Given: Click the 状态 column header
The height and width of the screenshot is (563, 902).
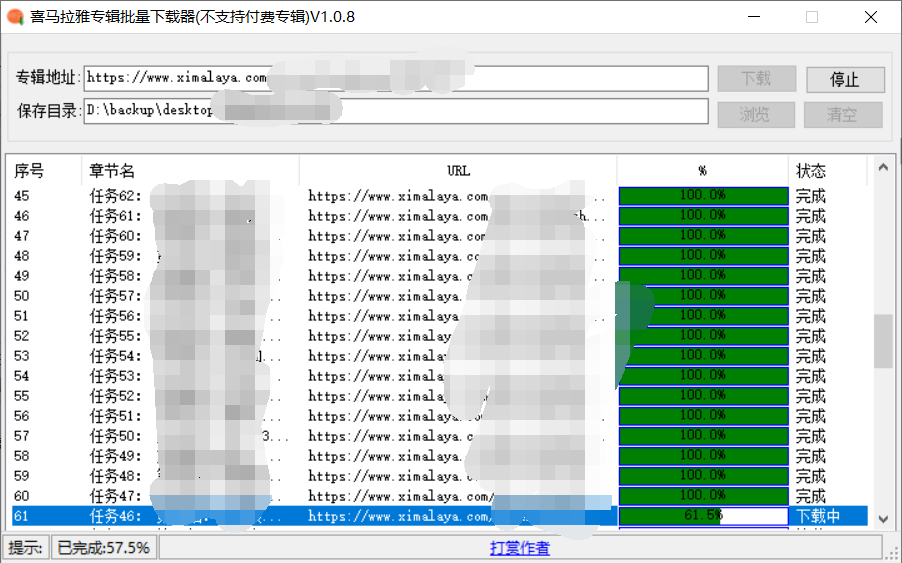Looking at the screenshot, I should [x=827, y=170].
